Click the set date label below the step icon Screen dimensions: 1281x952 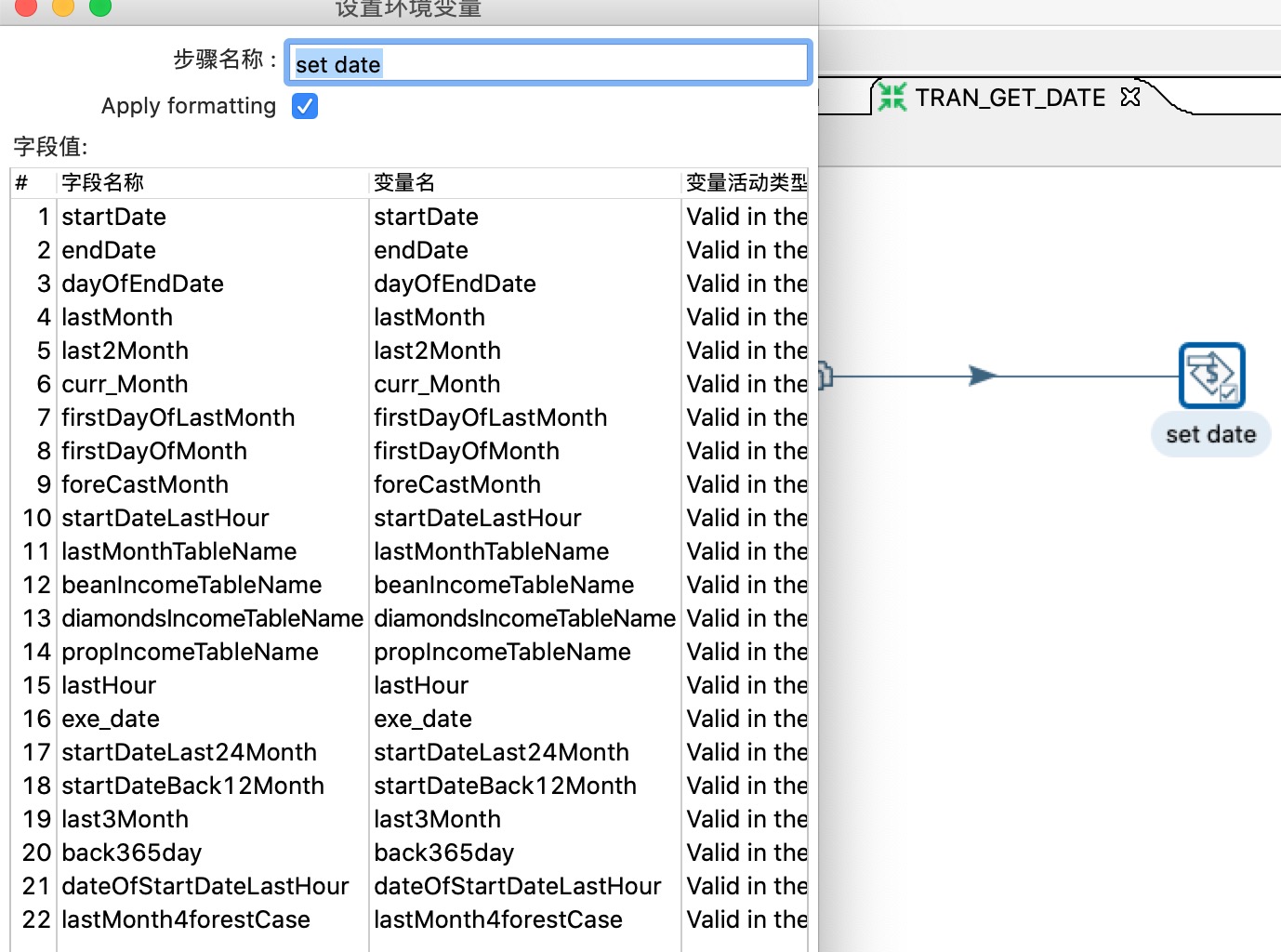[x=1209, y=433]
